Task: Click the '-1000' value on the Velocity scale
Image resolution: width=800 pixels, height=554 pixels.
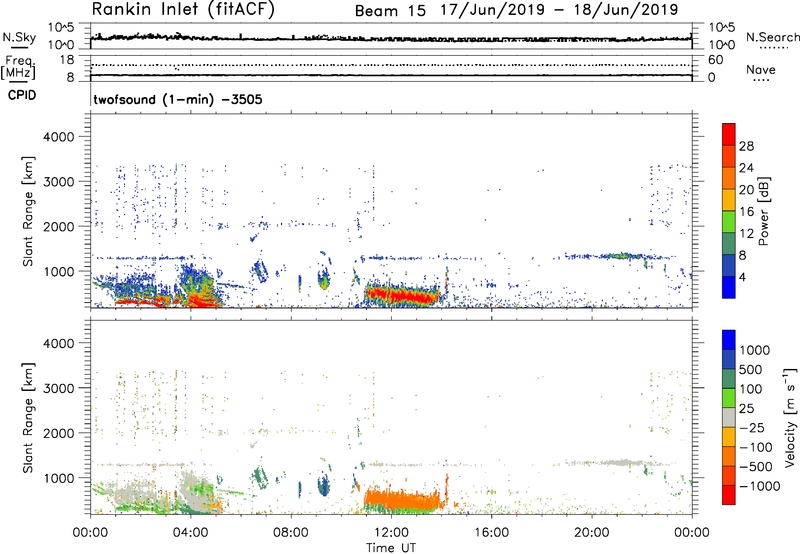Action: 759,486
